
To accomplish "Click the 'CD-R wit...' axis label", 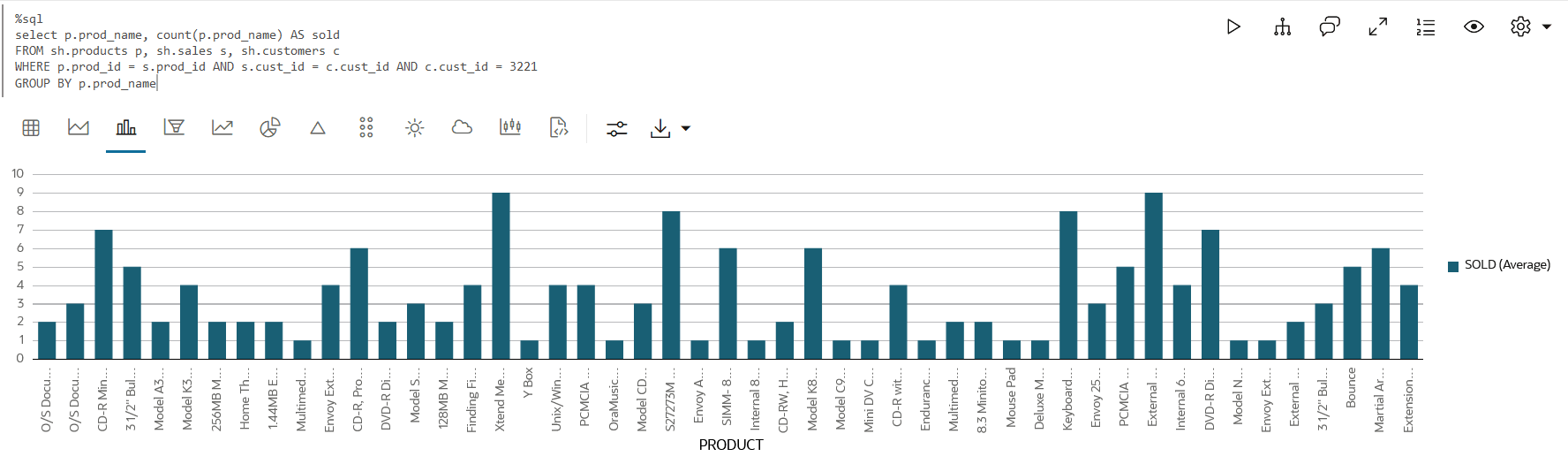I will coord(897,398).
